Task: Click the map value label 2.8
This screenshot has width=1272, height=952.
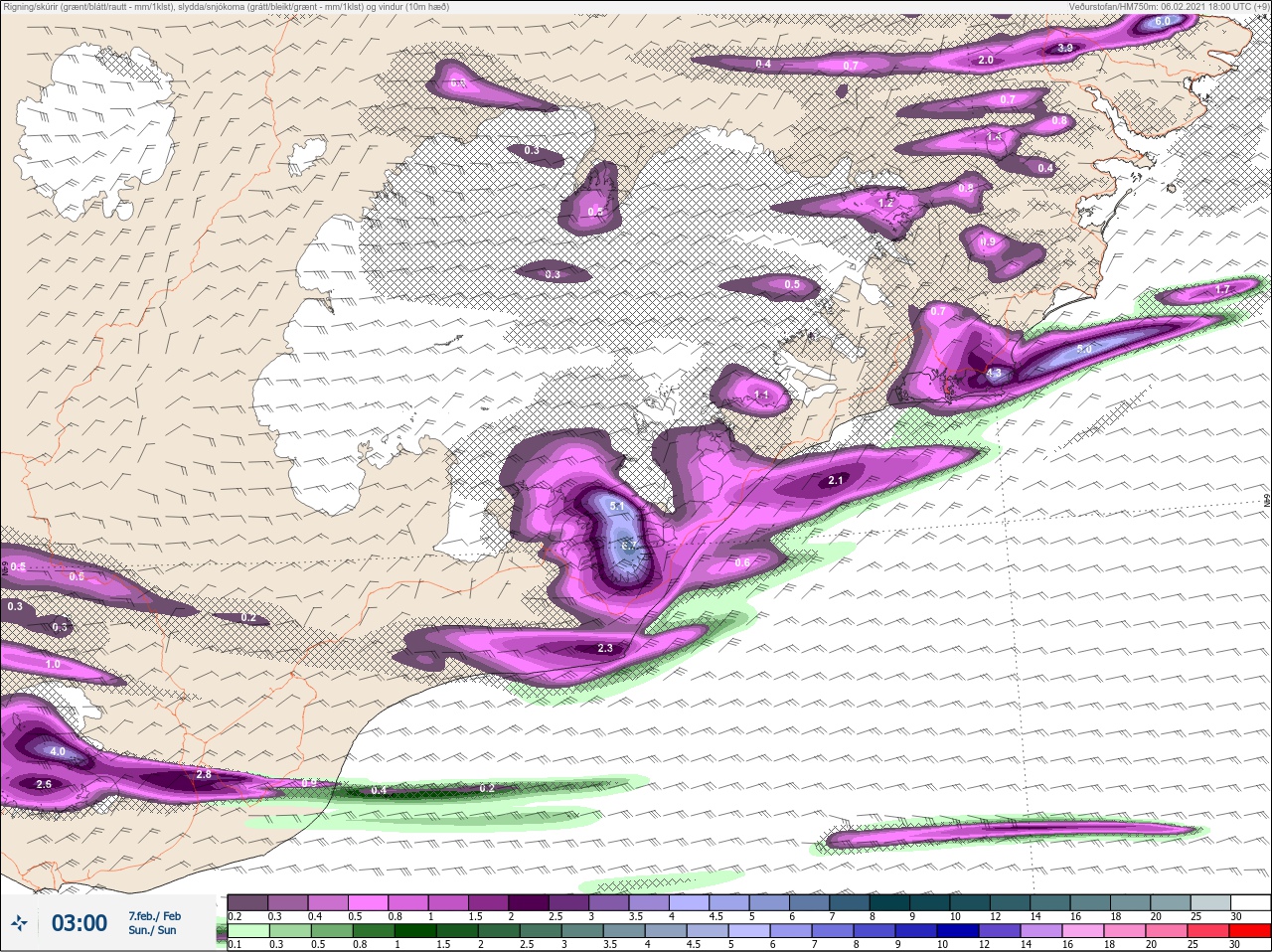Action: coord(204,775)
